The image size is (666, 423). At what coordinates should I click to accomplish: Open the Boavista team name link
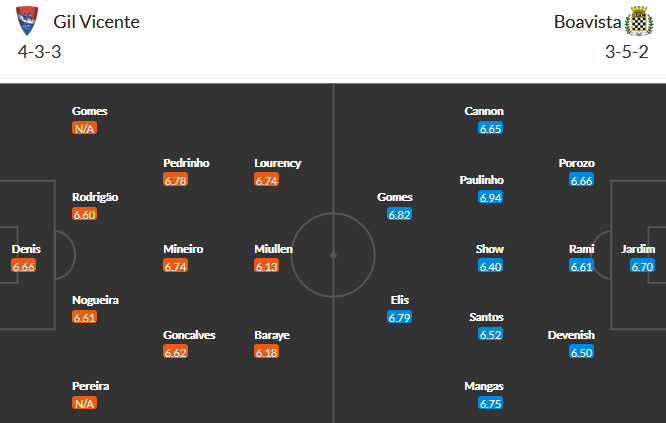pyautogui.click(x=587, y=22)
